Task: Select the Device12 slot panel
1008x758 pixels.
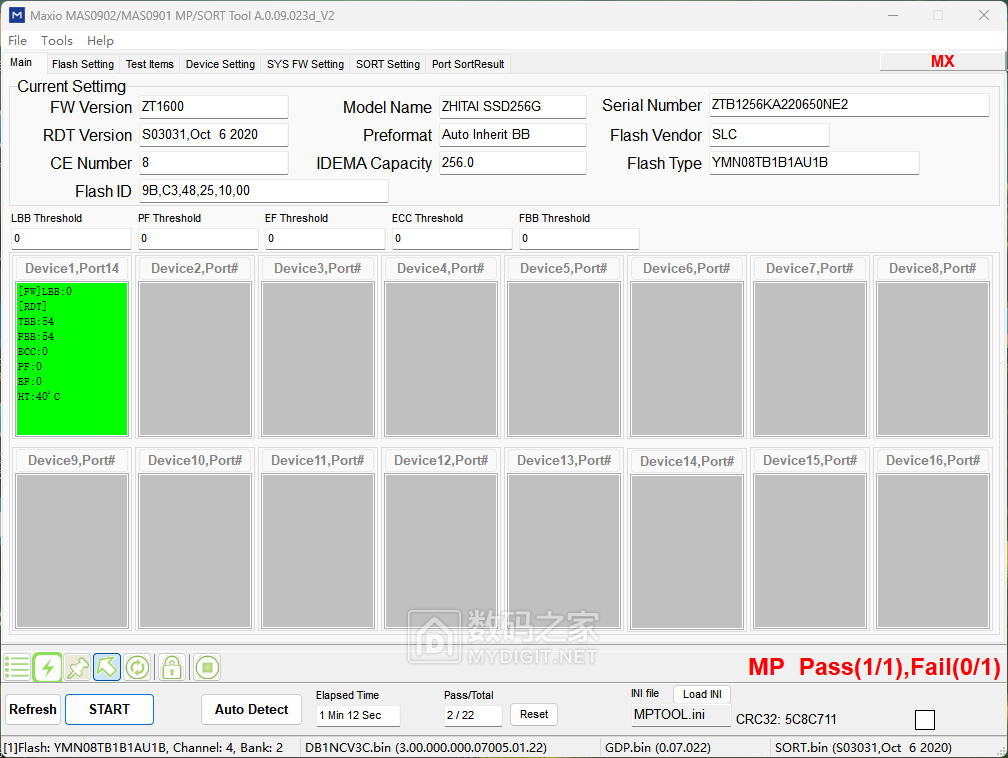Action: click(x=441, y=551)
